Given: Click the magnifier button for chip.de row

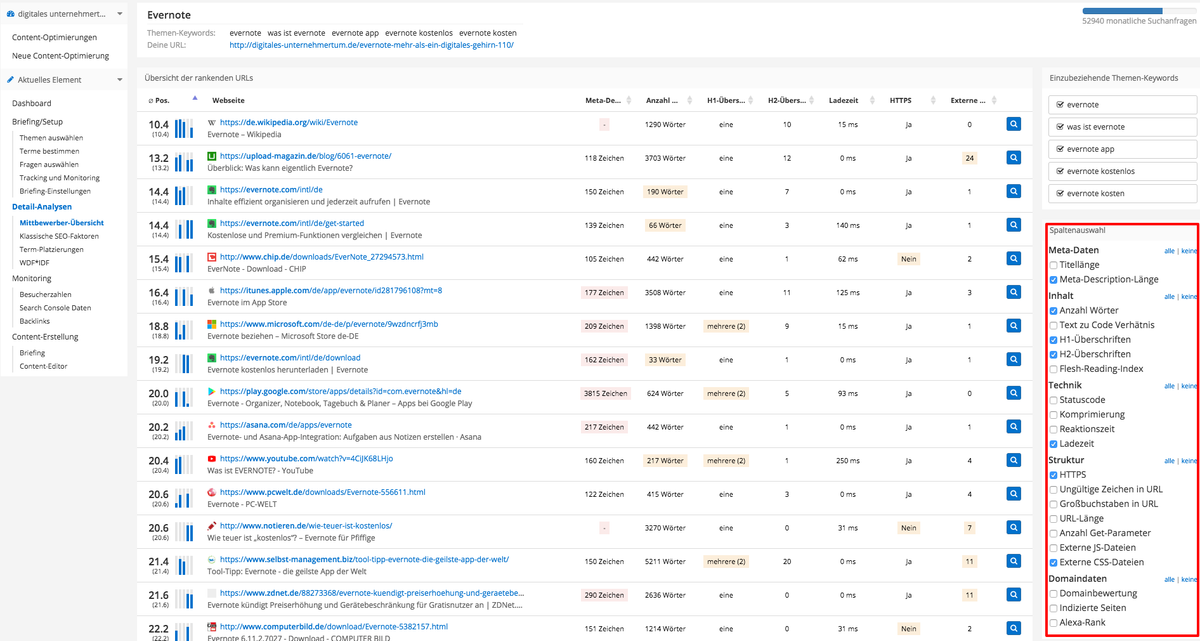Looking at the screenshot, I should pos(1013,259).
